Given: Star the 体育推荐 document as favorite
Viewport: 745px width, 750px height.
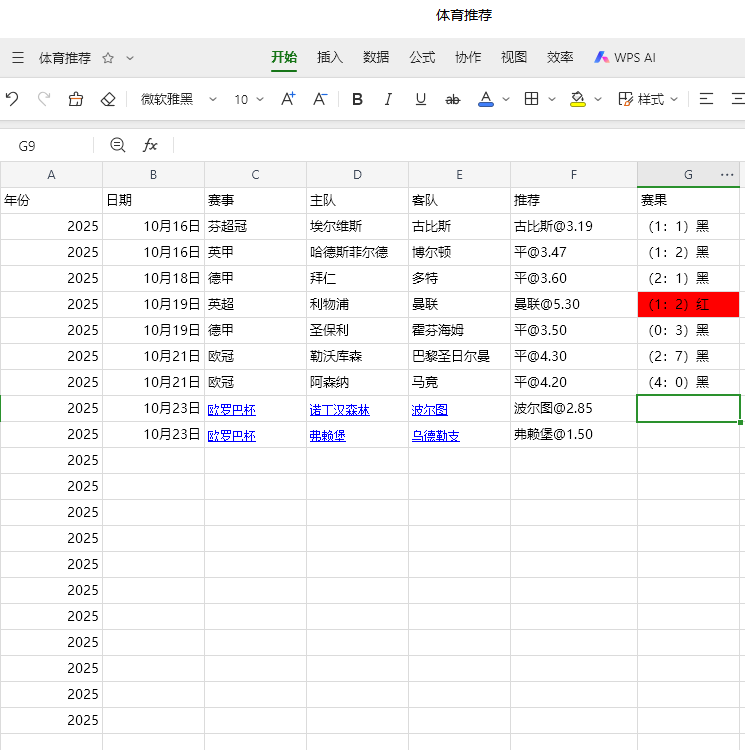Looking at the screenshot, I should (x=108, y=58).
